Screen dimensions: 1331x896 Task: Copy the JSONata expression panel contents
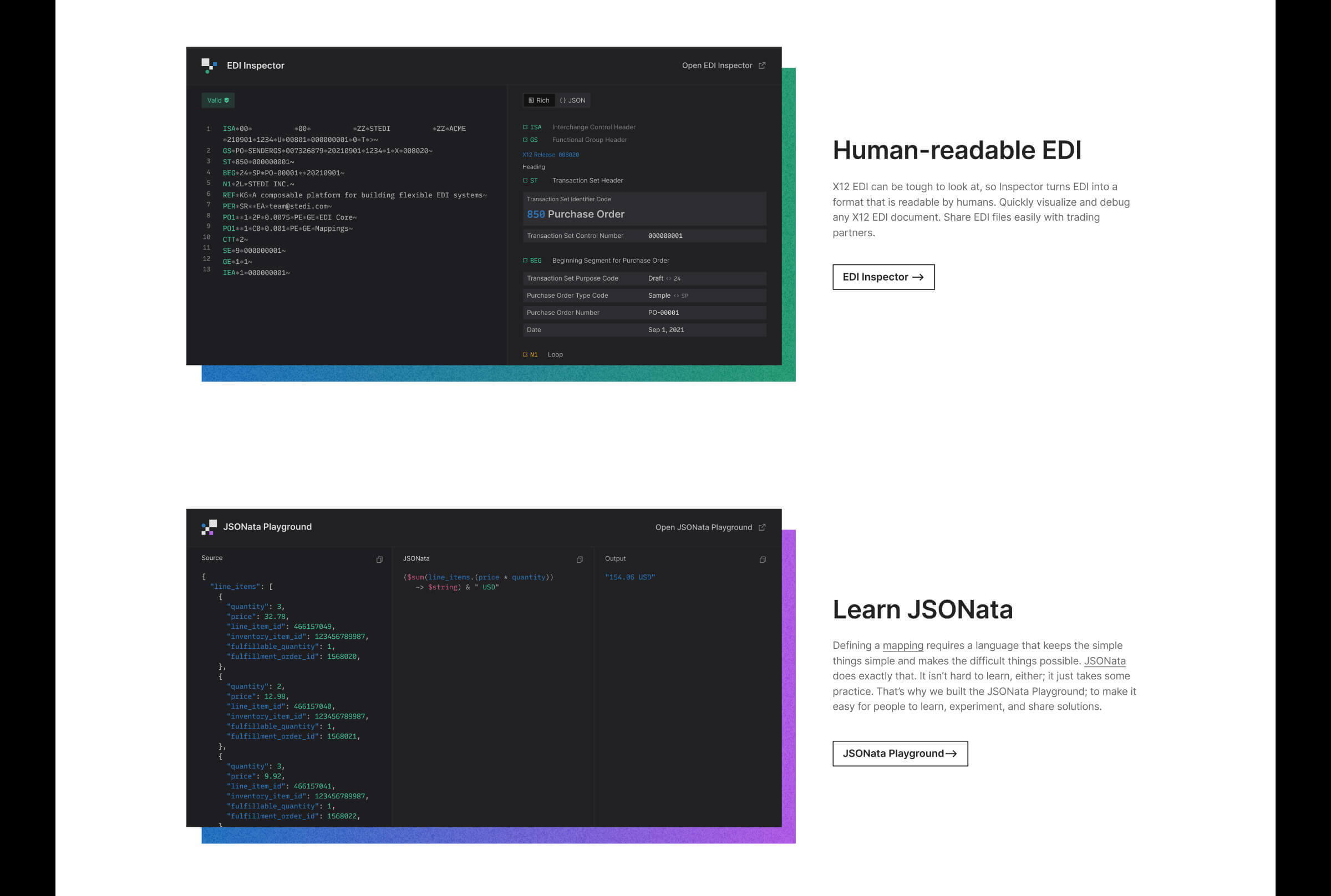click(x=580, y=559)
